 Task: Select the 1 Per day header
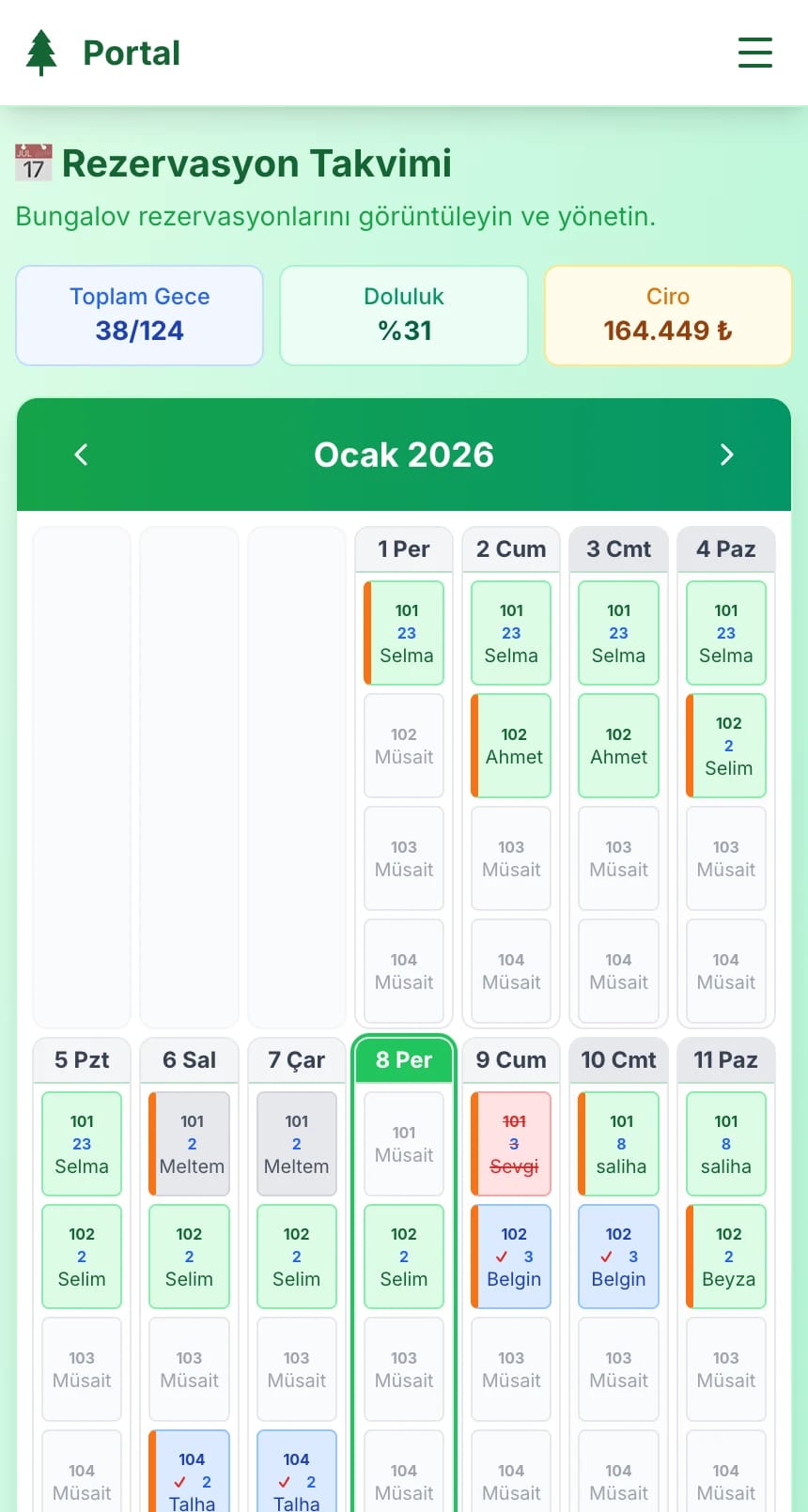point(404,548)
